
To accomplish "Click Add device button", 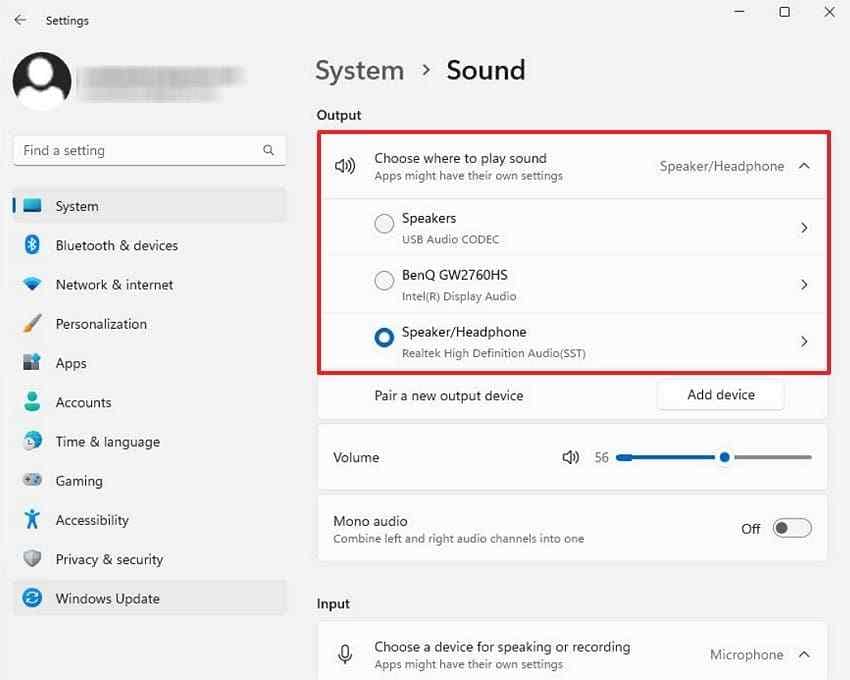I will click(720, 395).
